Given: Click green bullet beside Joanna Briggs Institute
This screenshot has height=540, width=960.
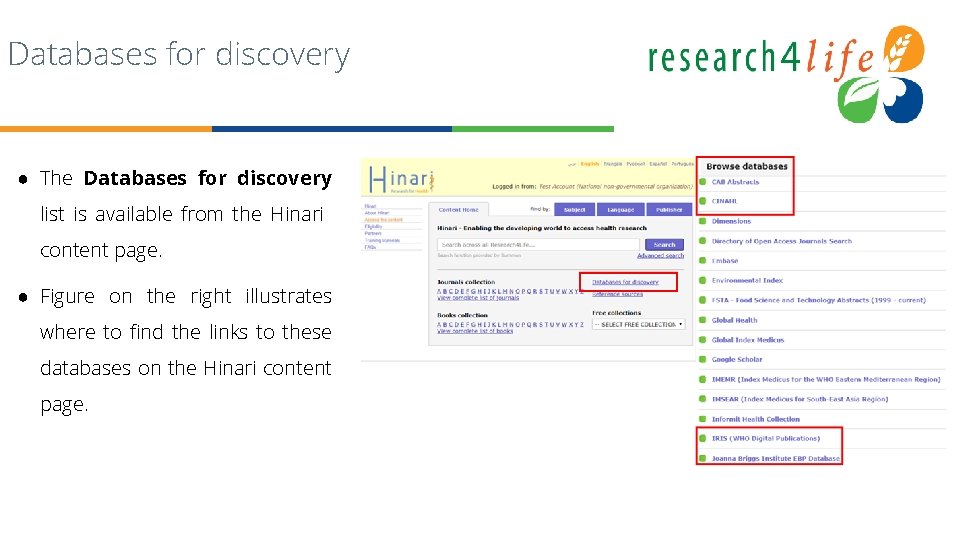Looking at the screenshot, I should [703, 458].
